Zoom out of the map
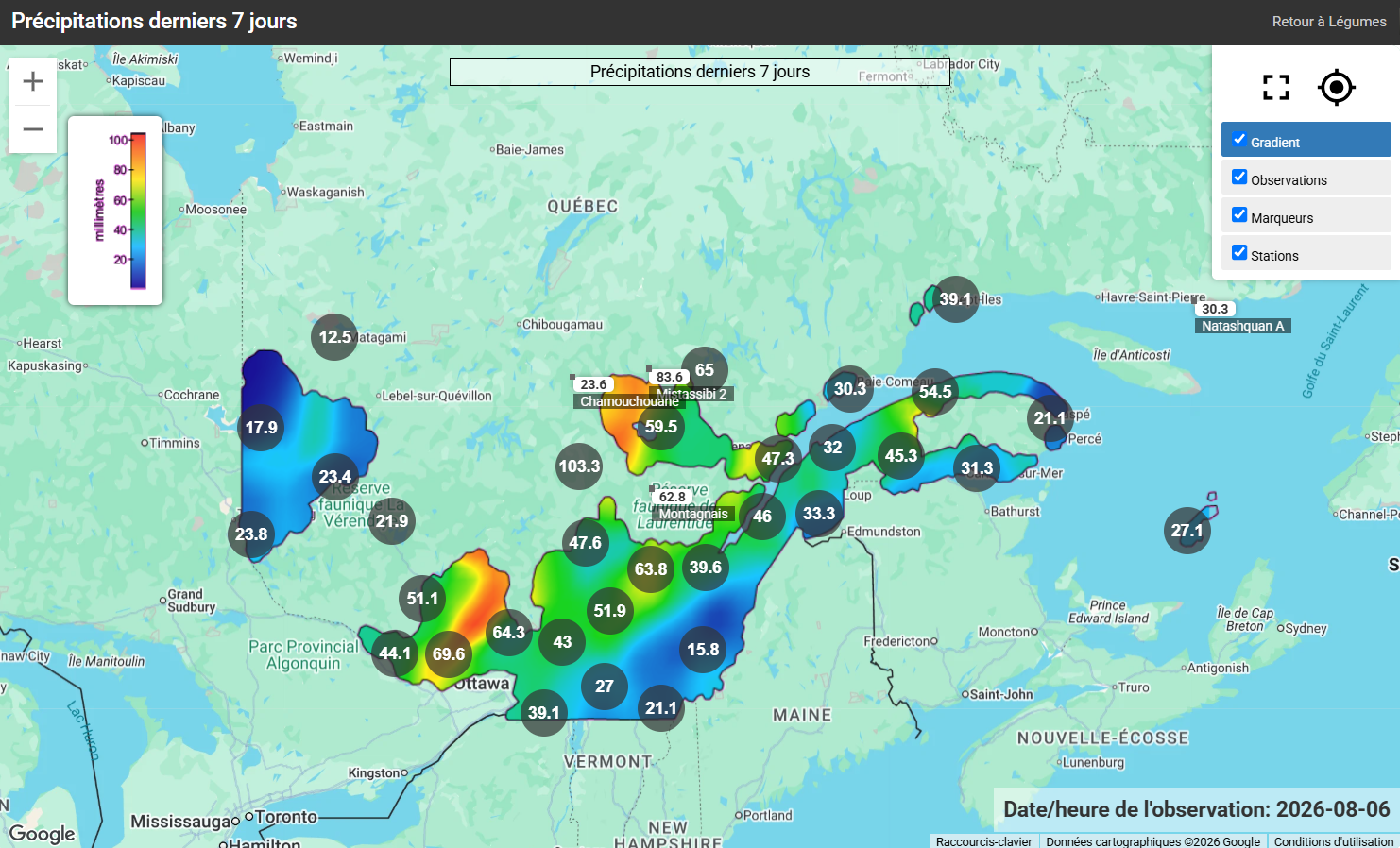The image size is (1400, 848). 33,129
